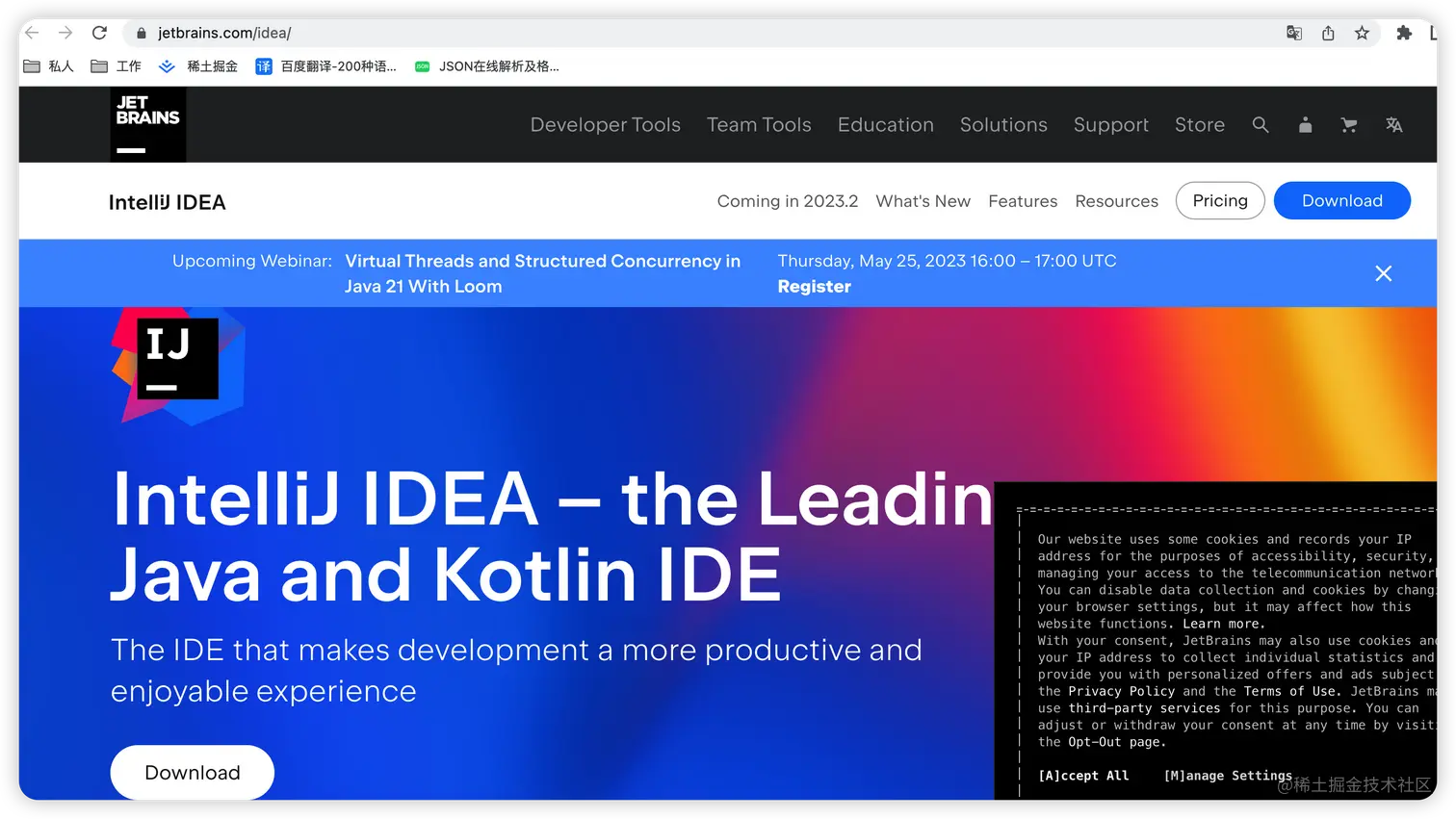
Task: Open the 百度翻译 bookmark
Action: [326, 66]
